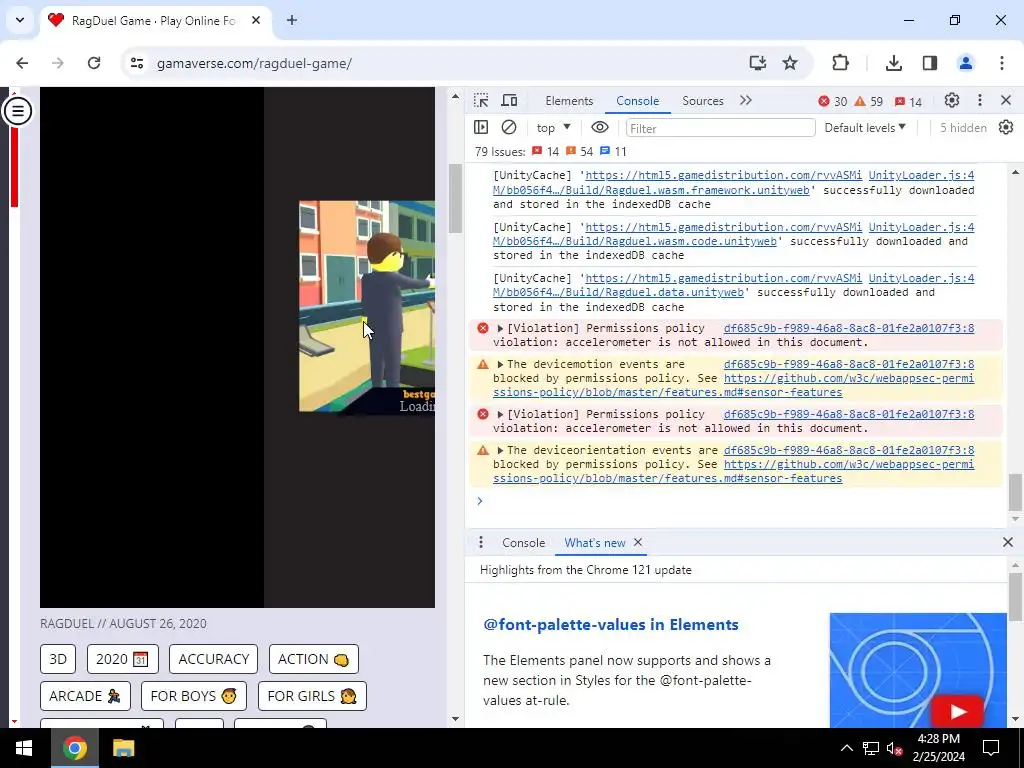This screenshot has height=768, width=1024.
Task: Click the FOR BOYS tag
Action: tap(194, 696)
